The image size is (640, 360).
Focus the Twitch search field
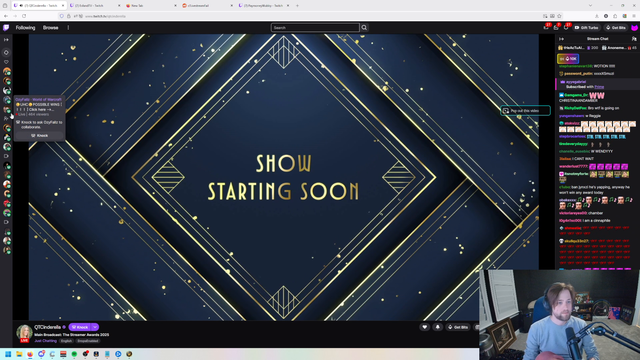315,28
